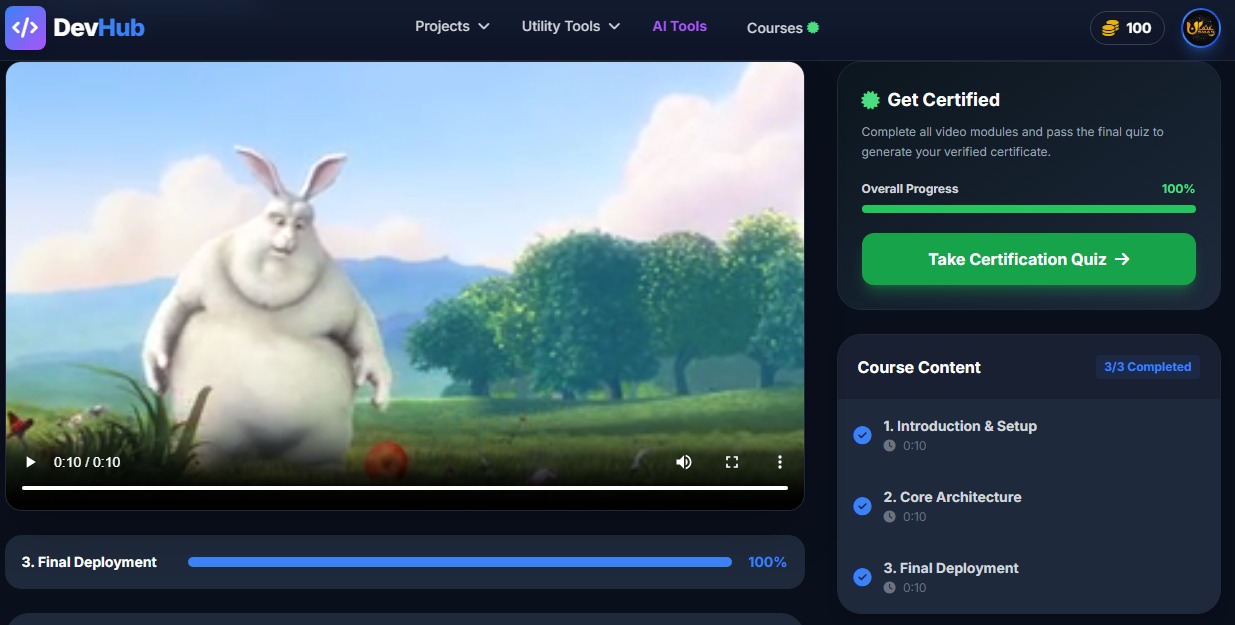Open the 3. Final Deployment lesson in list
Image resolution: width=1235 pixels, height=625 pixels.
click(951, 568)
